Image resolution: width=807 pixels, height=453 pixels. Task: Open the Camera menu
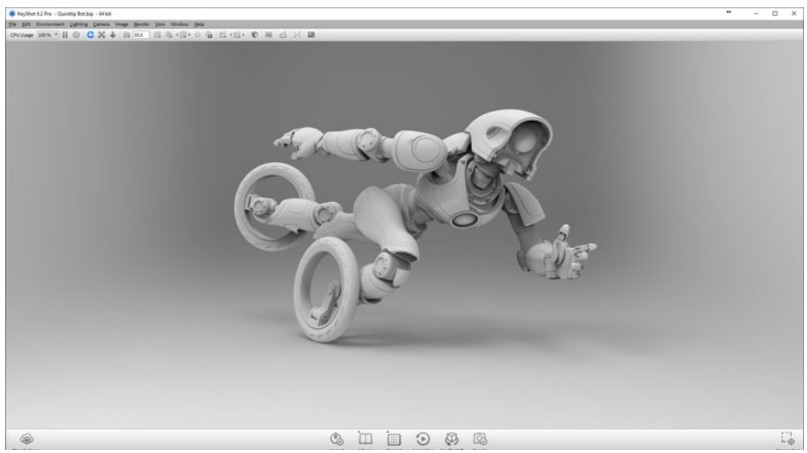tap(102, 23)
